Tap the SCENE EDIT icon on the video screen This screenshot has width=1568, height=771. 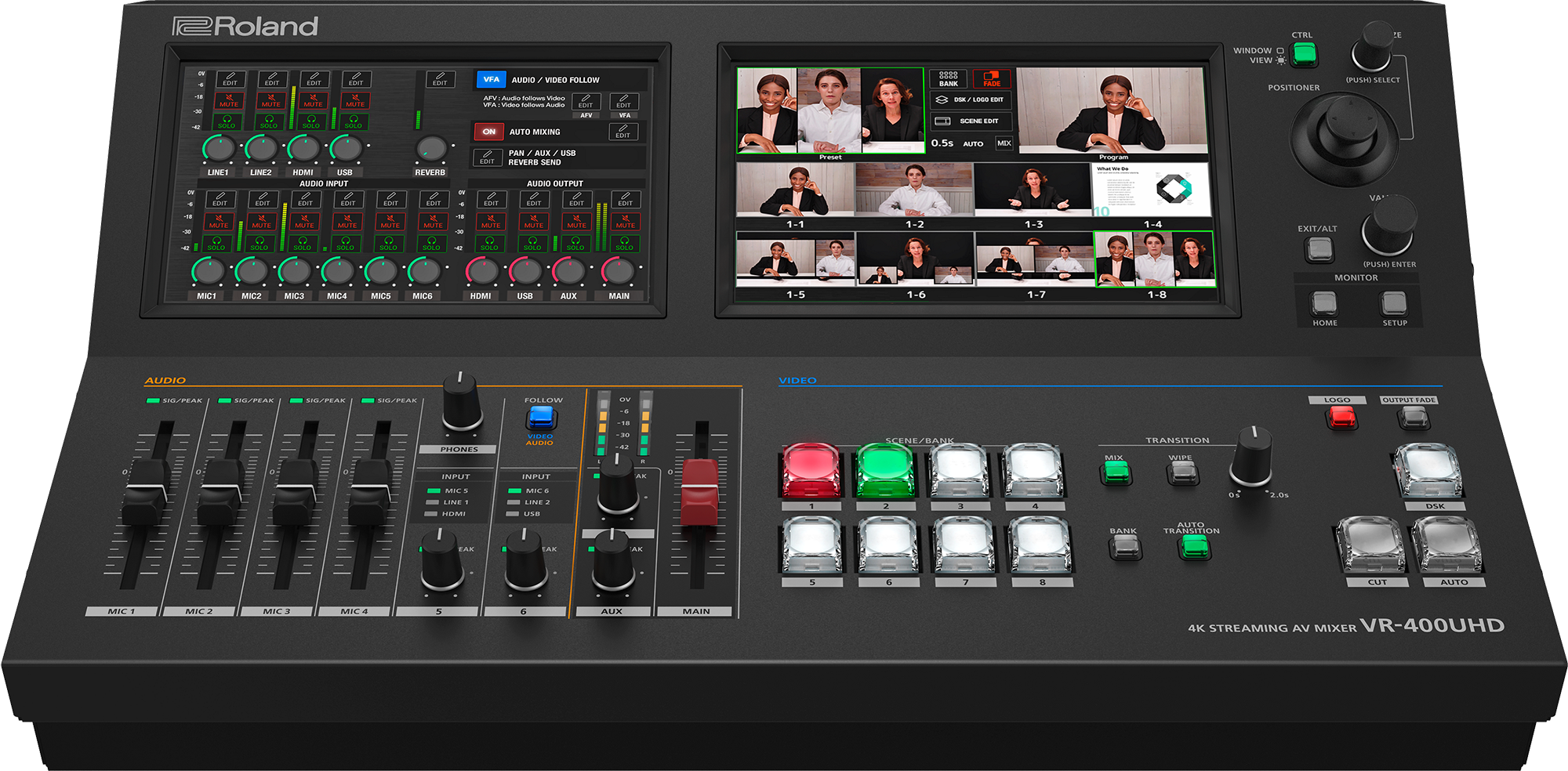pyautogui.click(x=970, y=121)
